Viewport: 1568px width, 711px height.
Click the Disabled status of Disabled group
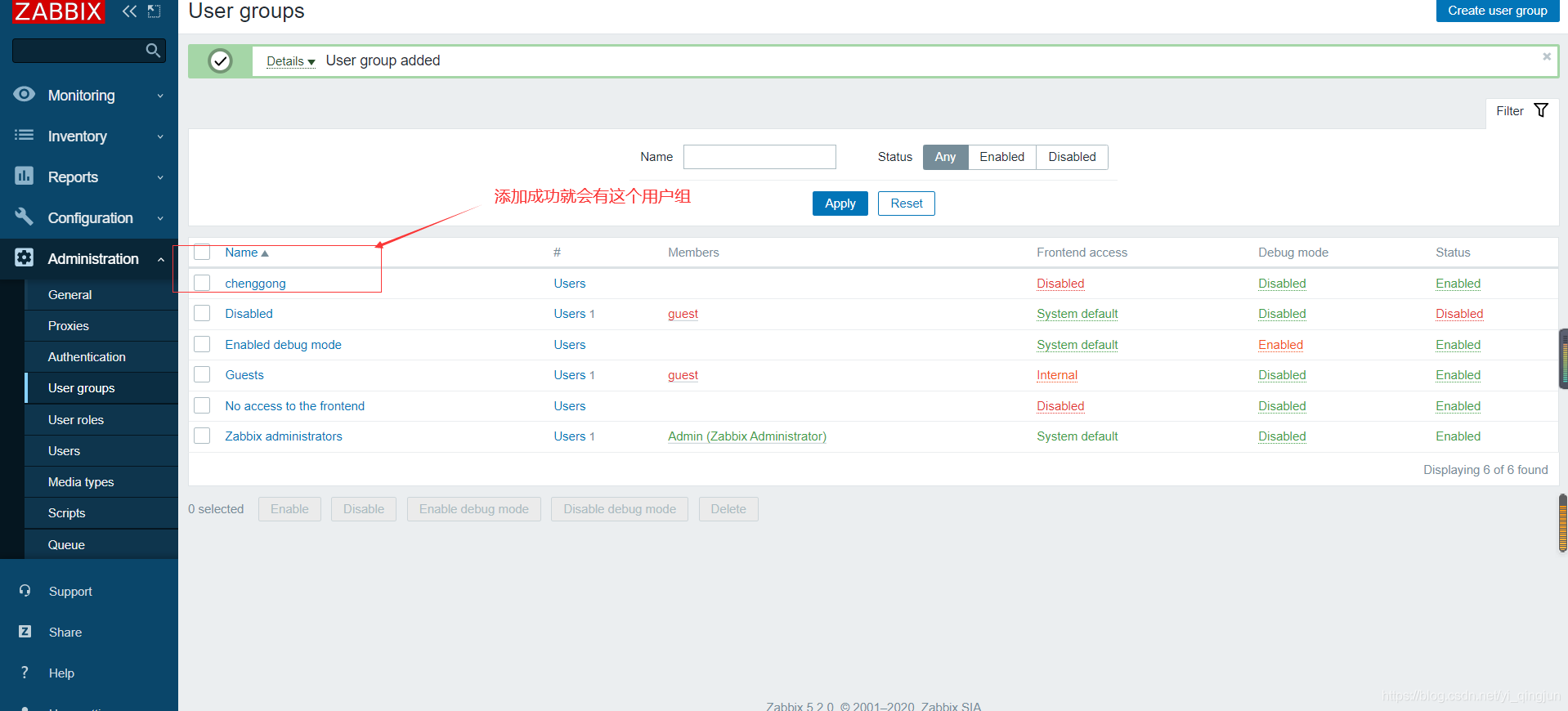click(1458, 314)
